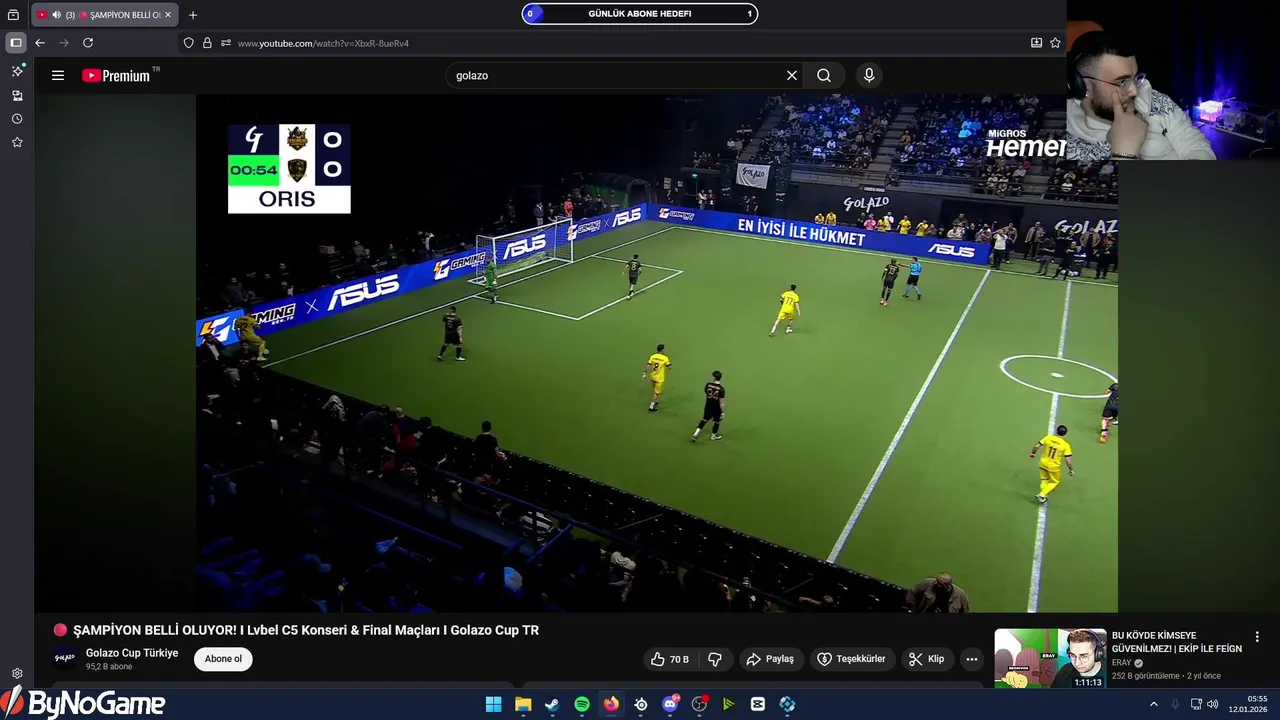Close the ŞAMPİYON BELLİ browser tab

click(168, 15)
